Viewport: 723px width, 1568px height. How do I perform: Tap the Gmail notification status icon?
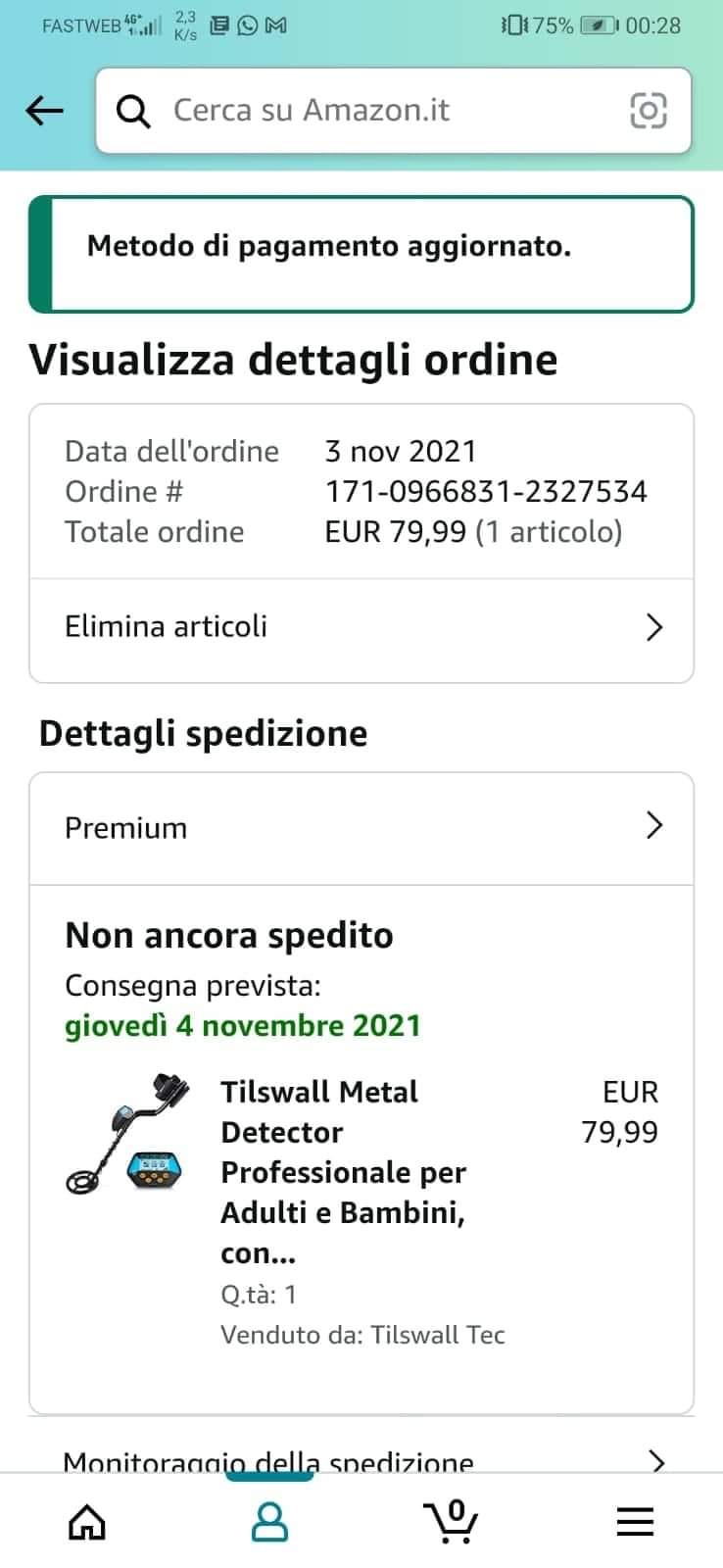[276, 25]
